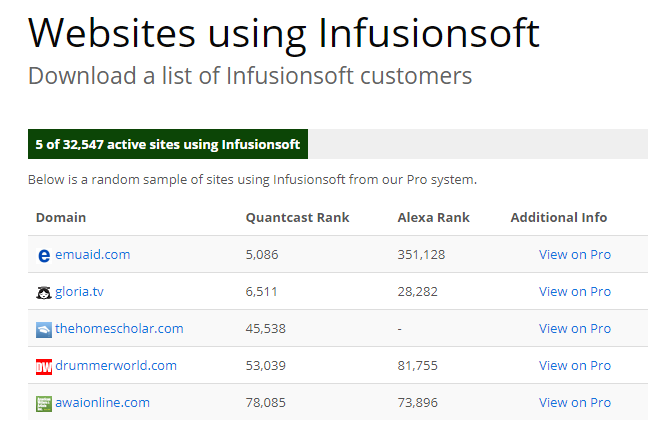This screenshot has width=649, height=445.
Task: Select the Alexa rank value 81,755
Action: click(x=418, y=366)
